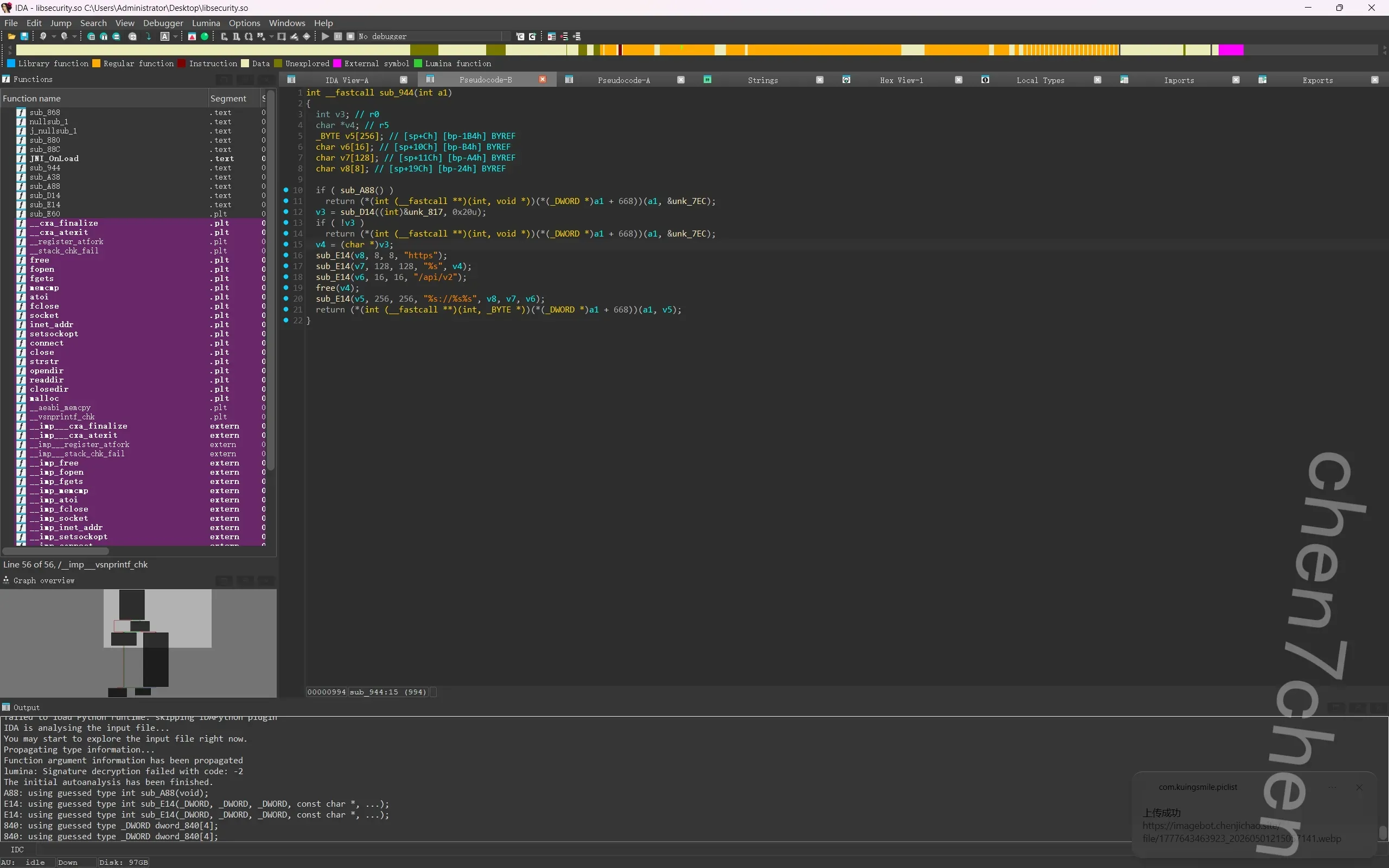Viewport: 1389px width, 868px height.
Task: Switch to the Exports tab
Action: pos(1318,80)
